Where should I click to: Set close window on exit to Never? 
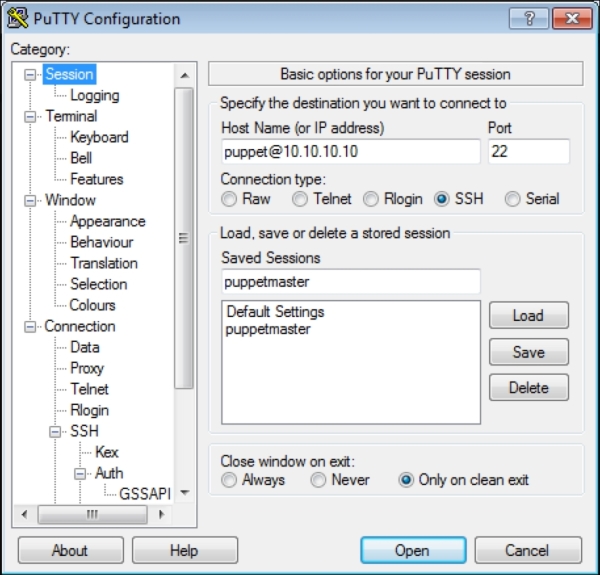pos(318,480)
